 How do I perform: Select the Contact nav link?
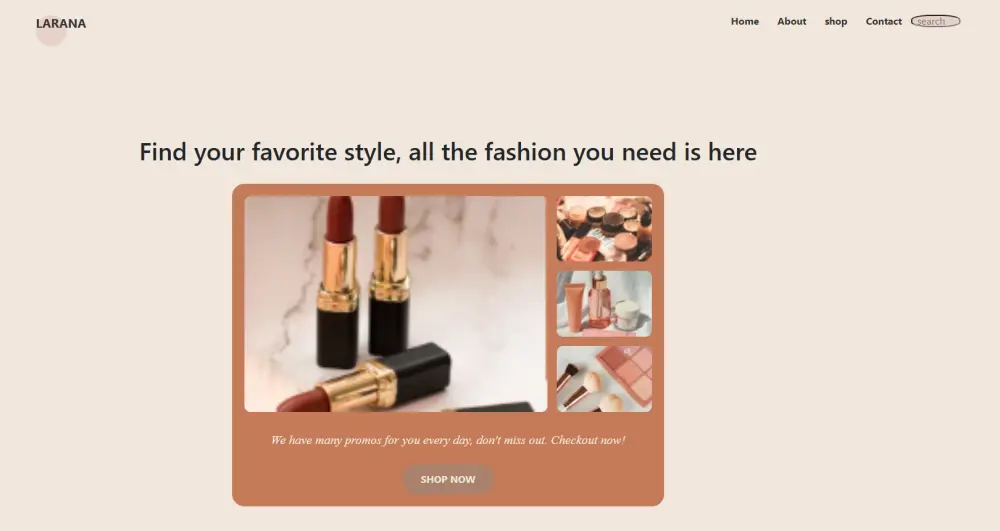[883, 22]
